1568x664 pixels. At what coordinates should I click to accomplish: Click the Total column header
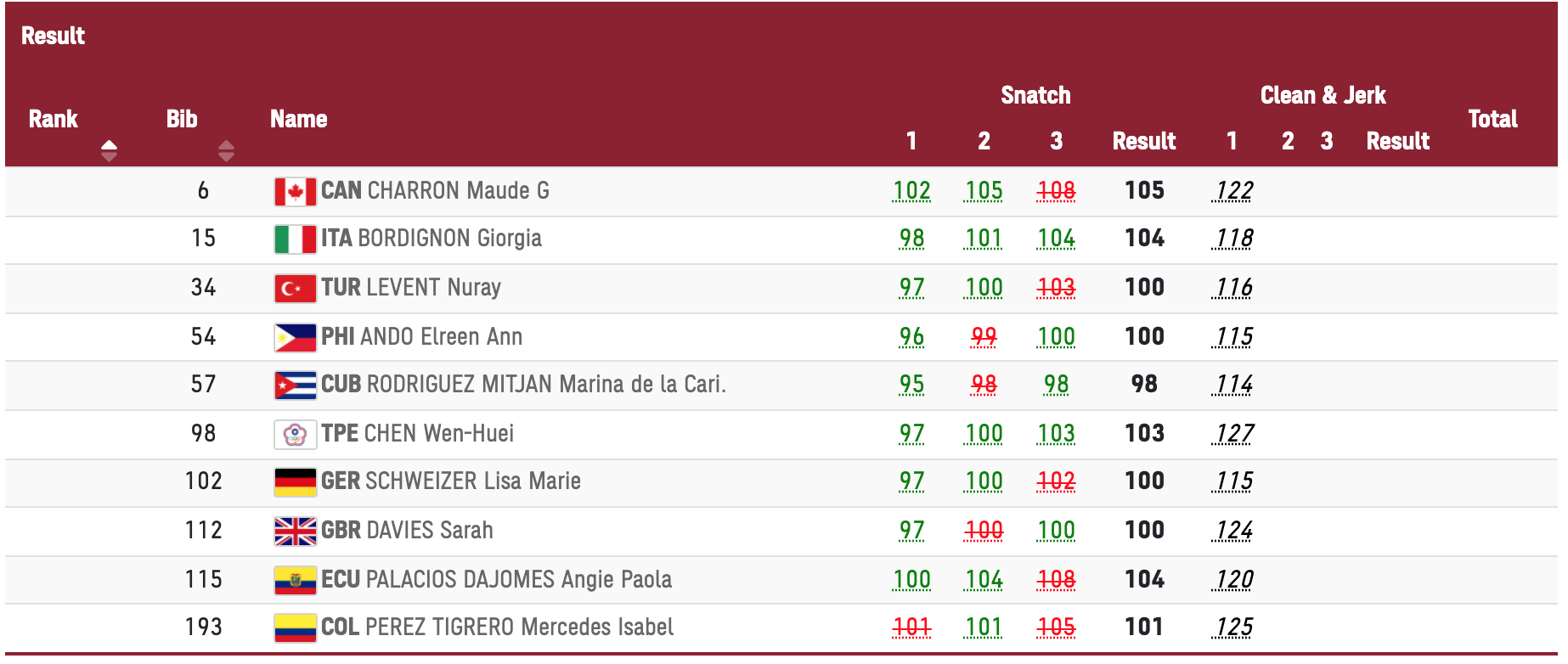[1492, 119]
